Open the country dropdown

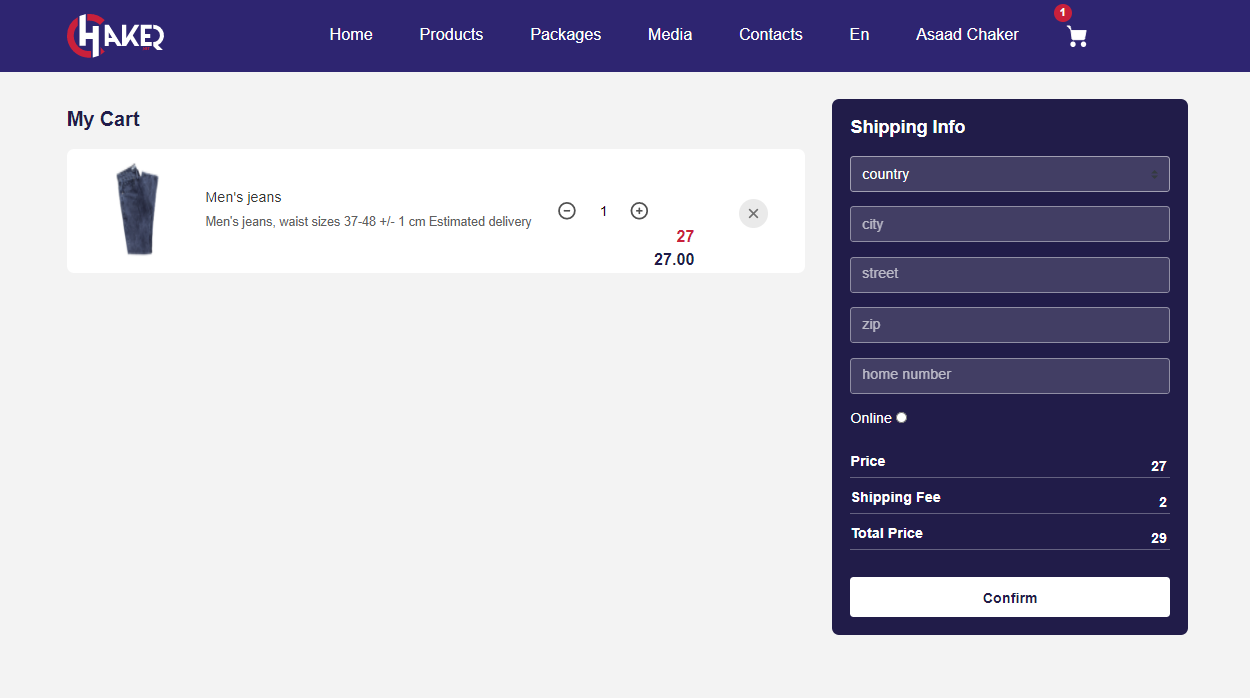click(x=1009, y=174)
